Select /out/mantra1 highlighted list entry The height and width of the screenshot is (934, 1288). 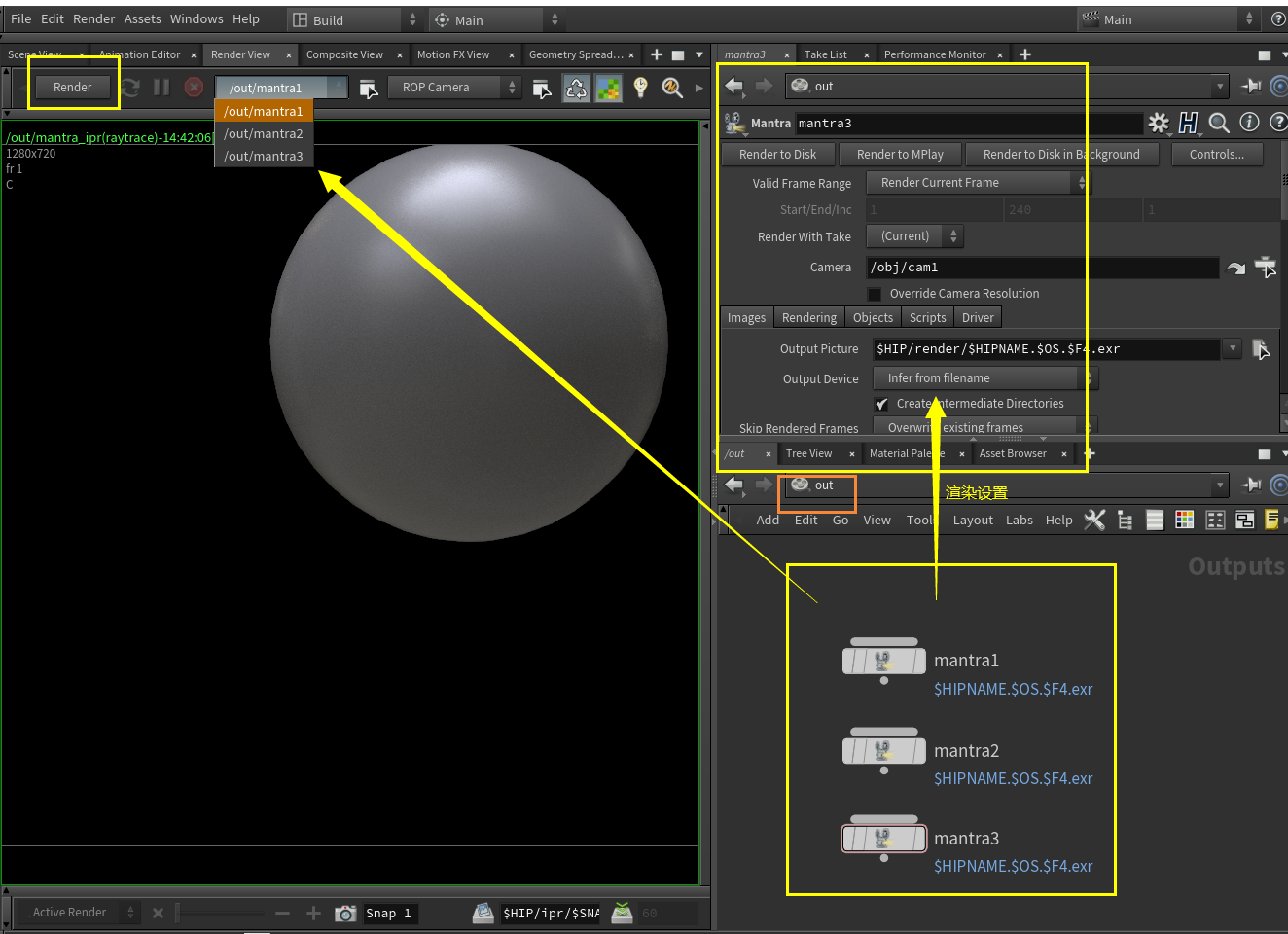tap(264, 111)
